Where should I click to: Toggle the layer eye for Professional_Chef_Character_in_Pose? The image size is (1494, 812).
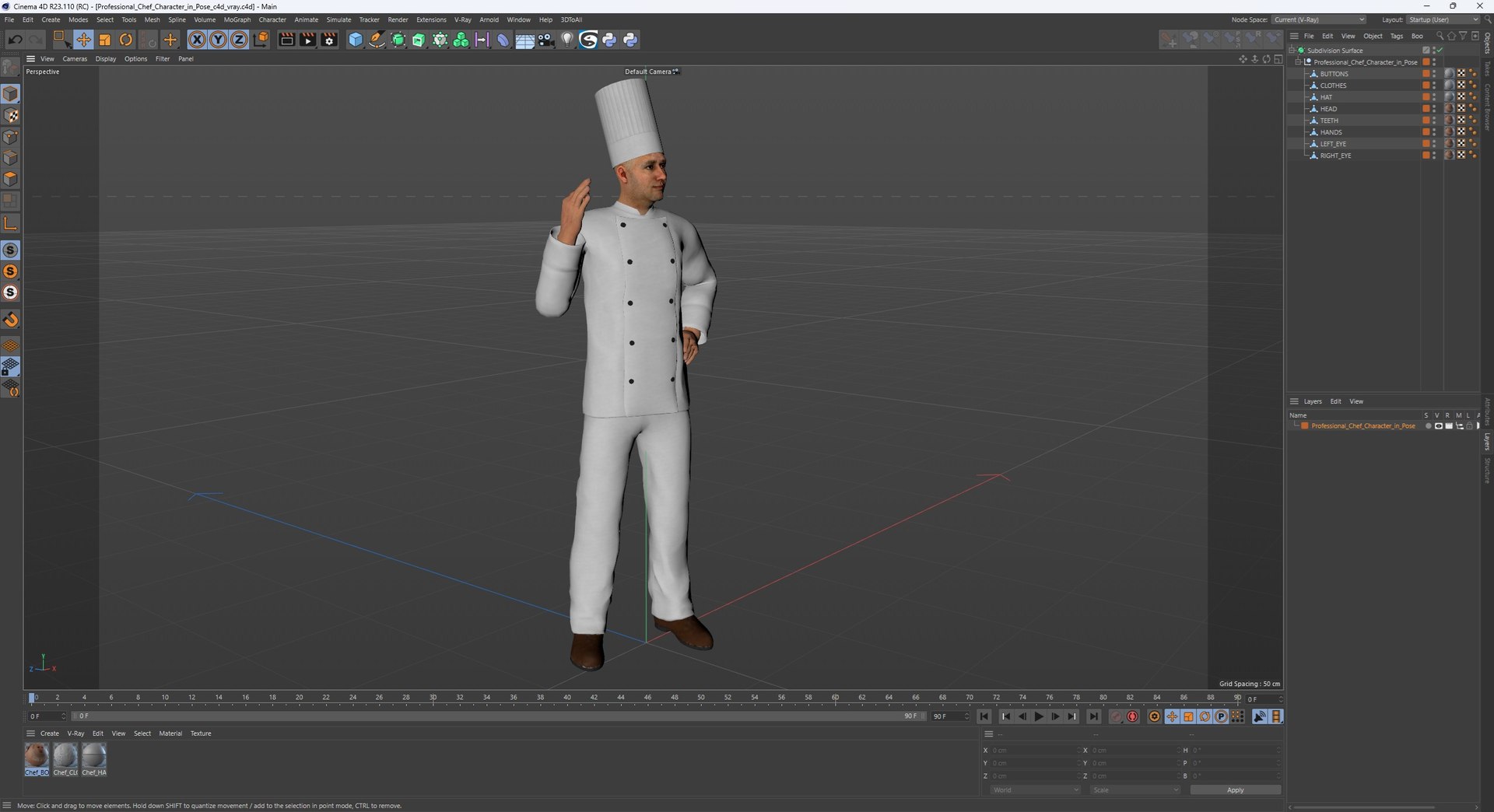click(x=1438, y=426)
